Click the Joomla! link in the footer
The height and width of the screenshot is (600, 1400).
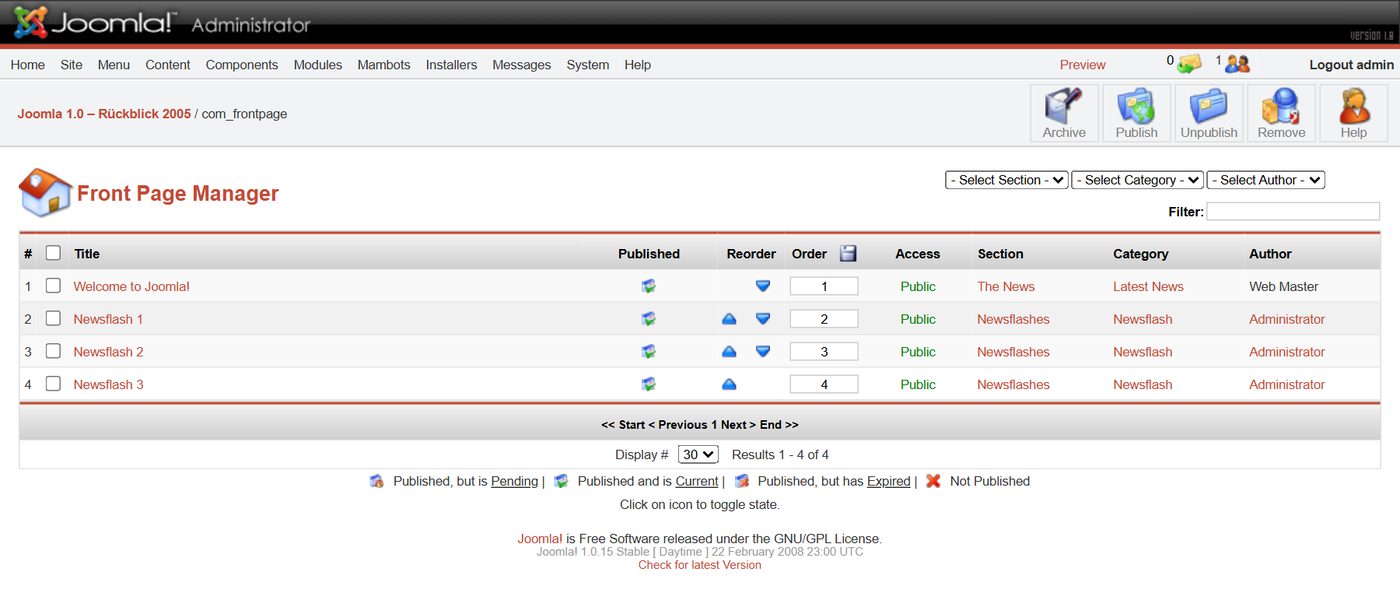click(x=540, y=538)
